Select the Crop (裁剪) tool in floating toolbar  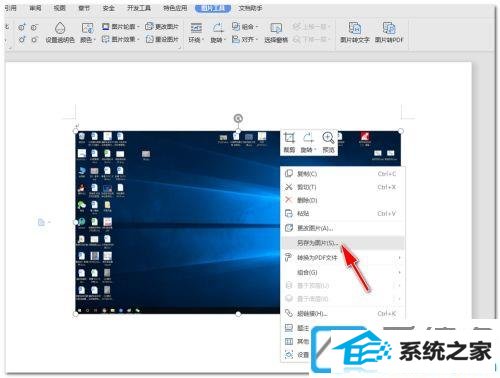[289, 142]
